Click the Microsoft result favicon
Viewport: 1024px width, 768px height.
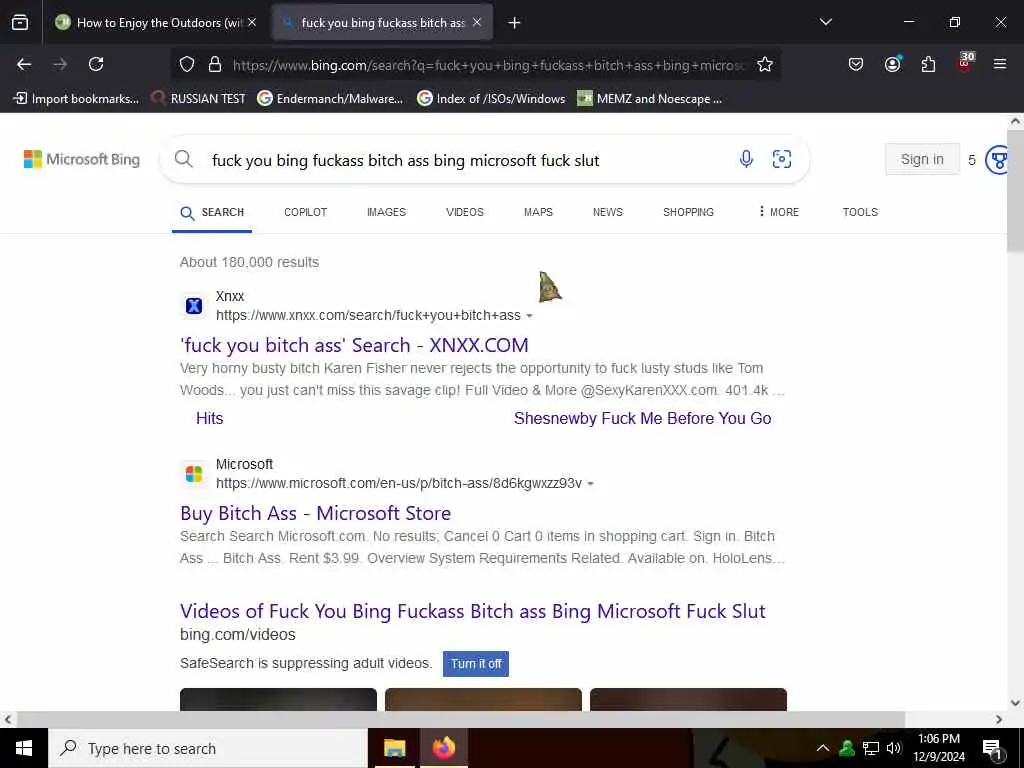point(194,474)
